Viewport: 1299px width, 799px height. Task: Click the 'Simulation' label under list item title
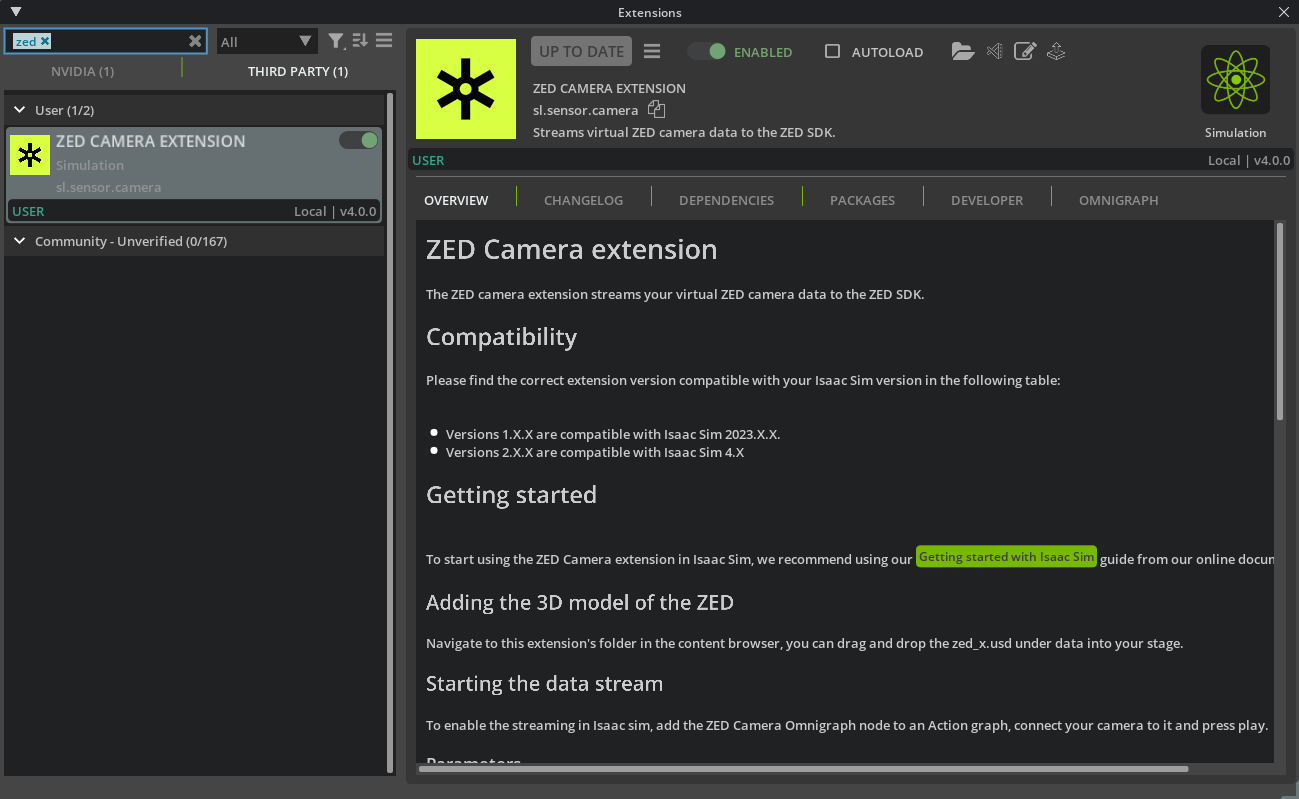(x=90, y=165)
